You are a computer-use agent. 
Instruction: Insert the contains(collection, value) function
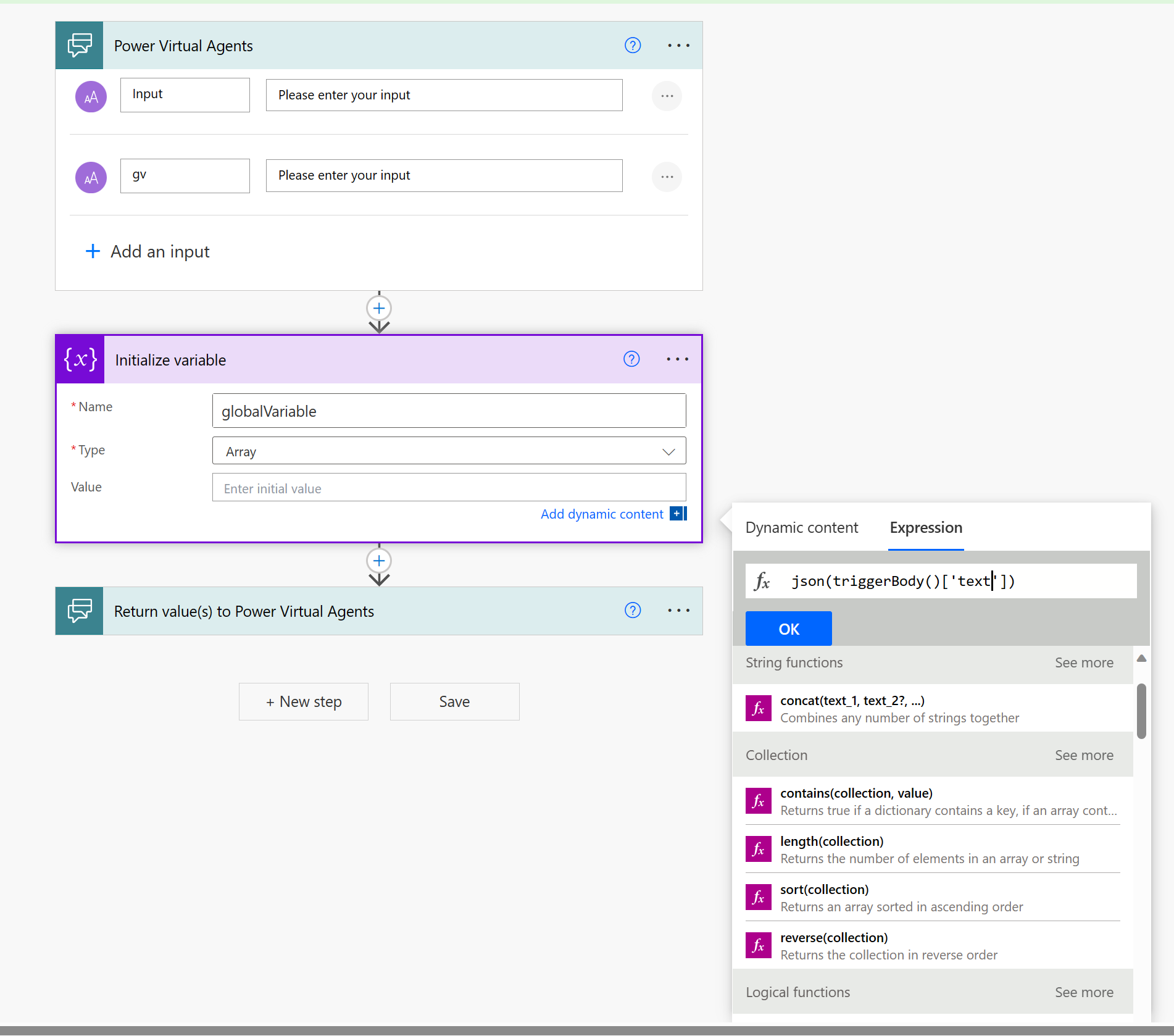click(933, 801)
